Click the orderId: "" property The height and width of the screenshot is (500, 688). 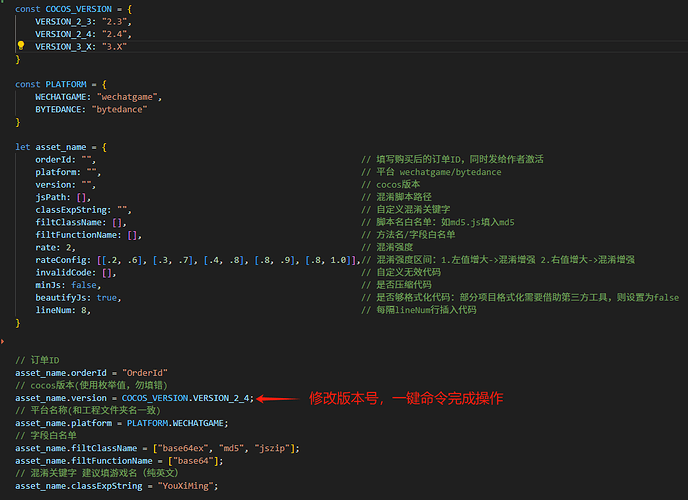[65, 160]
